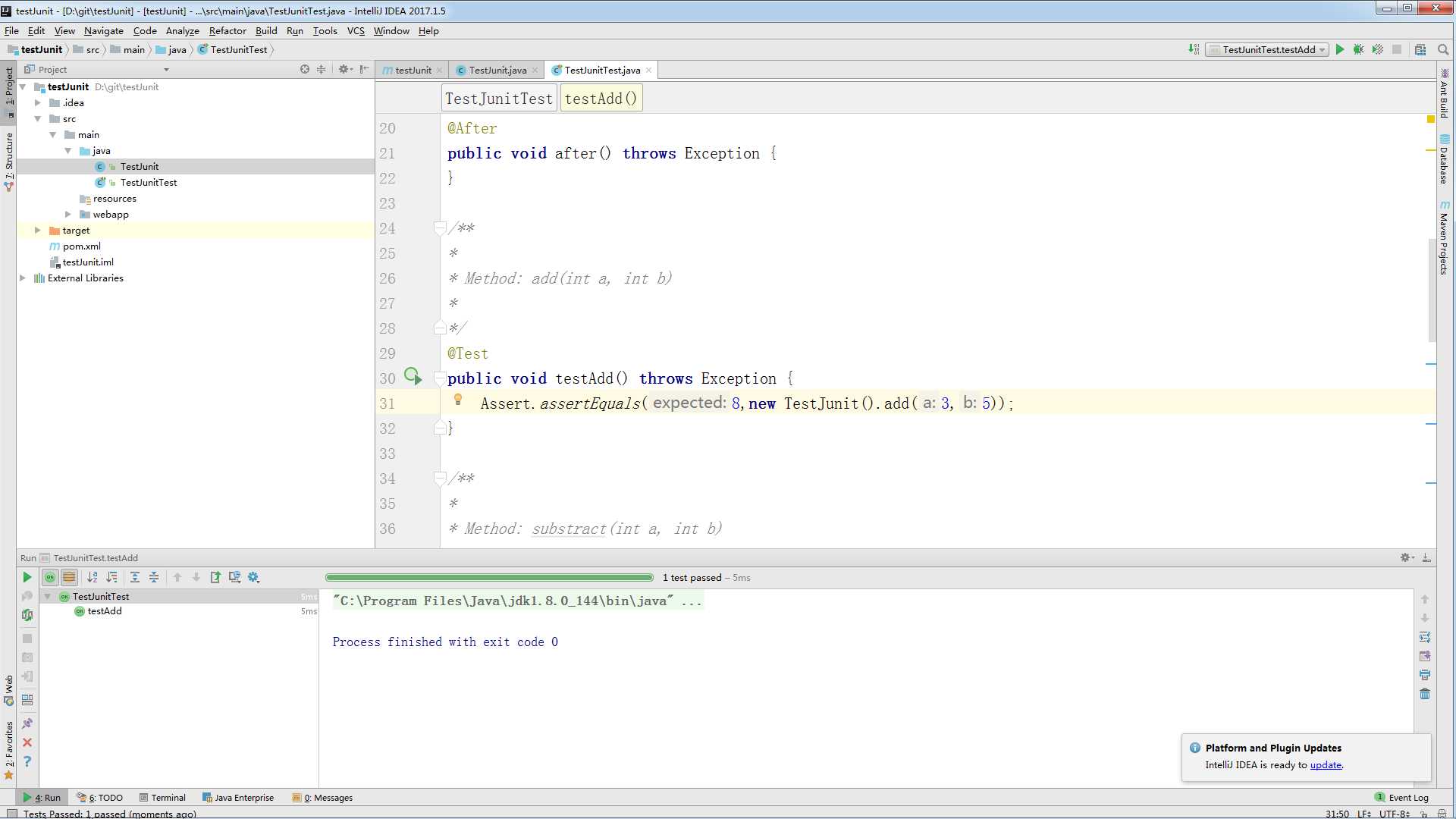The height and width of the screenshot is (819, 1456).
Task: Pin tab icon in Run sidebar
Action: click(27, 723)
